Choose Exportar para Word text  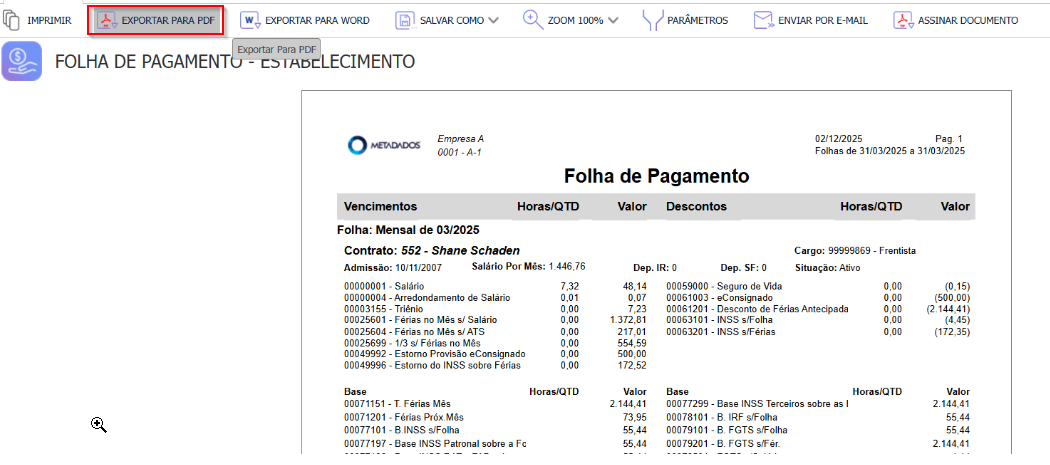pos(317,20)
